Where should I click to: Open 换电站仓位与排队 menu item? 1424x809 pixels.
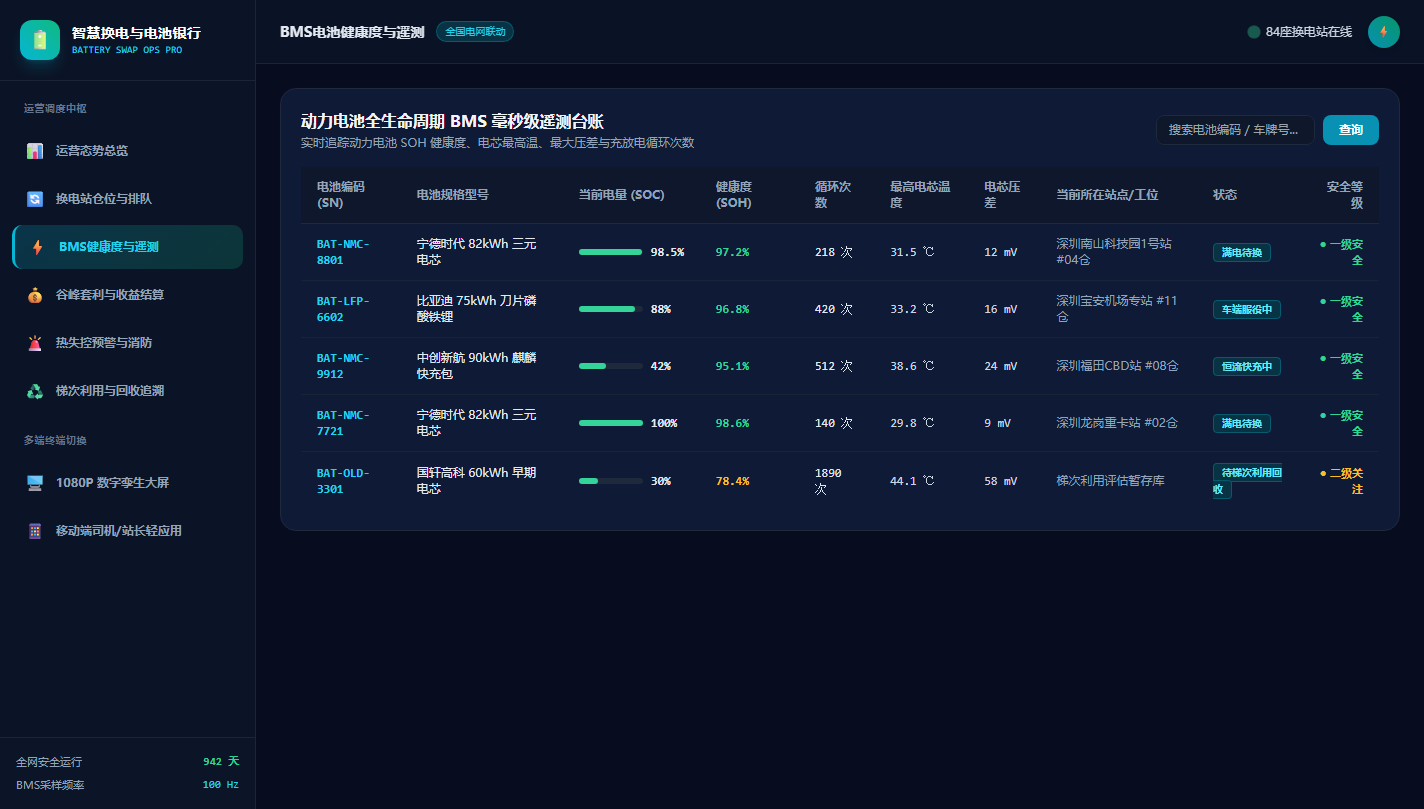click(127, 199)
